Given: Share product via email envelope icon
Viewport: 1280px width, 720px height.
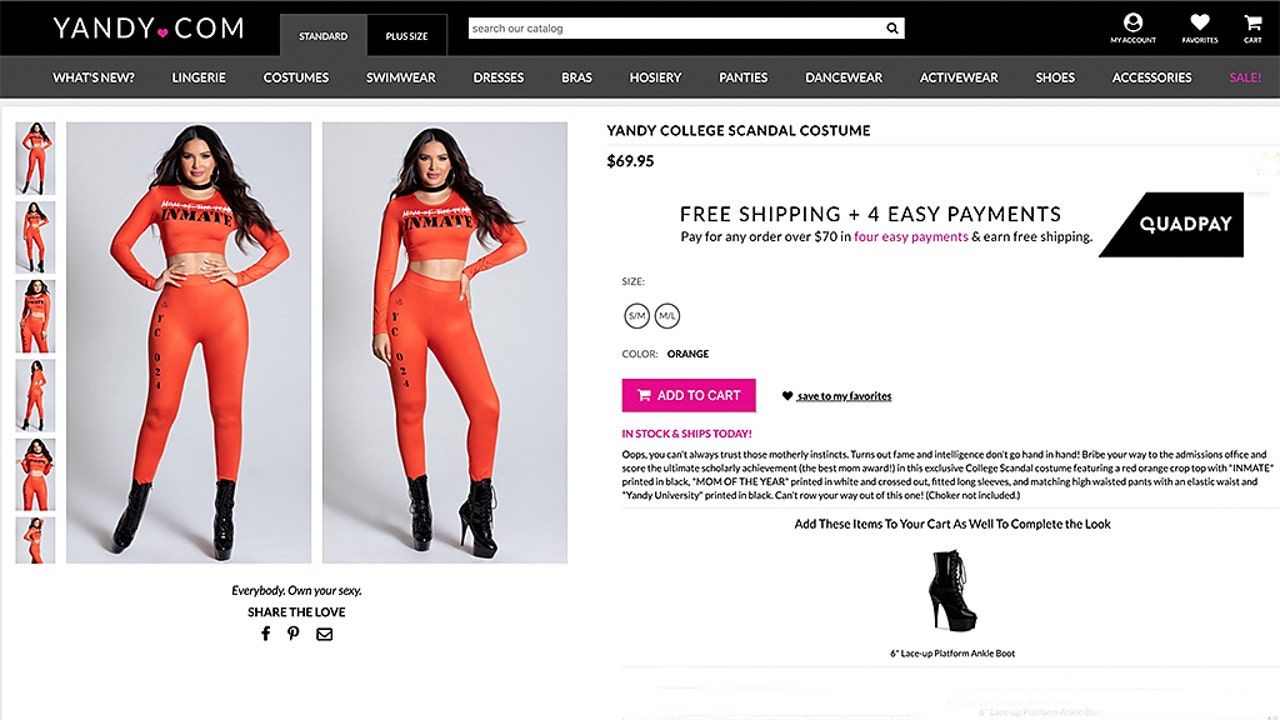Looking at the screenshot, I should (324, 634).
